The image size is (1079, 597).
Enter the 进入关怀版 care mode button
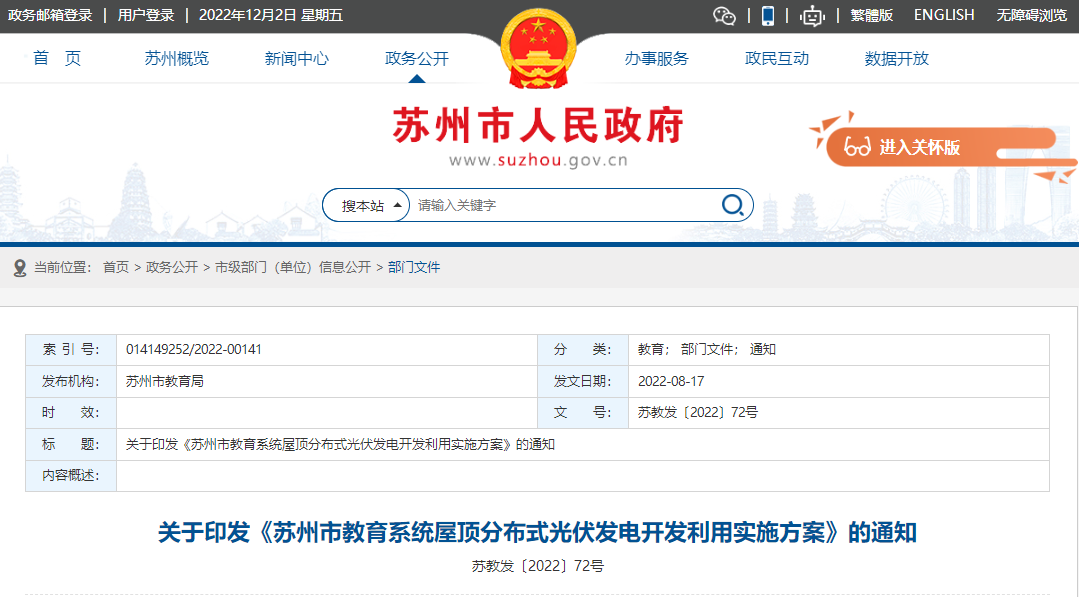click(x=919, y=147)
